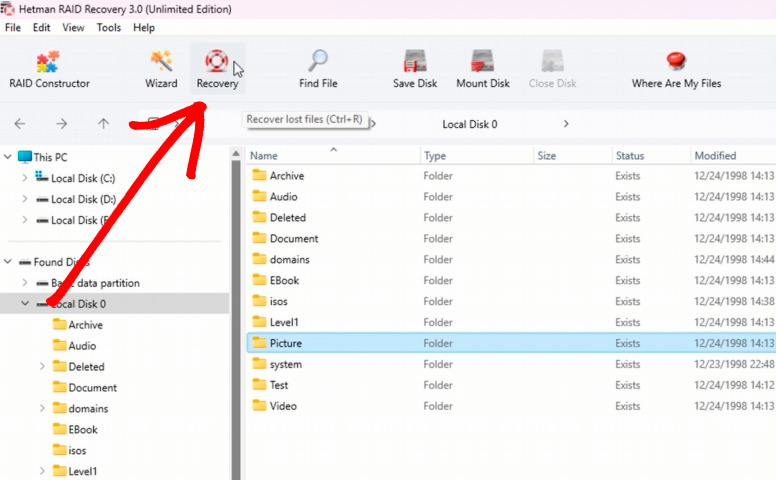This screenshot has height=480, width=776.
Task: Select the isos folder in tree
Action: tap(77, 450)
